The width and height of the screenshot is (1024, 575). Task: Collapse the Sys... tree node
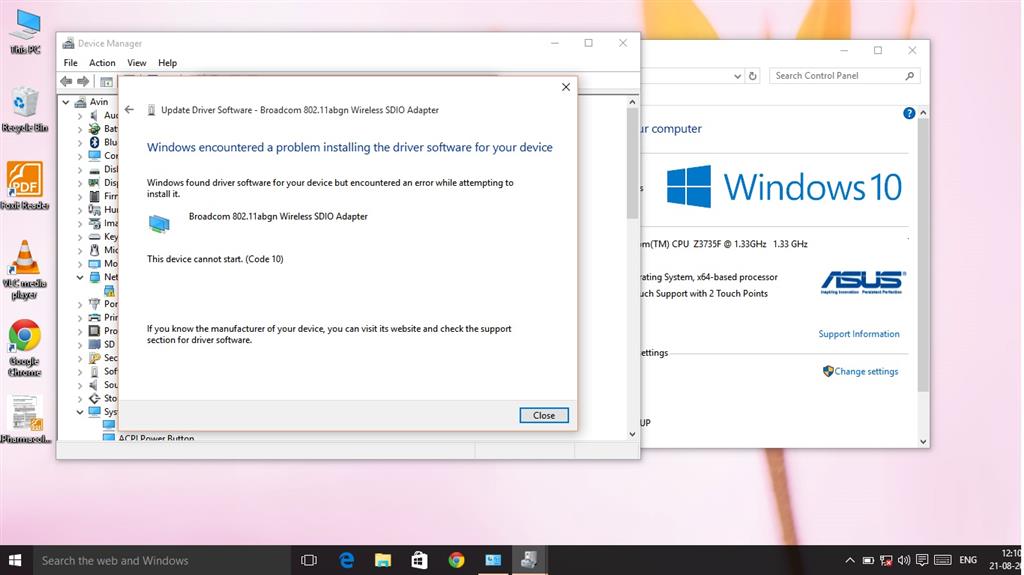80,412
